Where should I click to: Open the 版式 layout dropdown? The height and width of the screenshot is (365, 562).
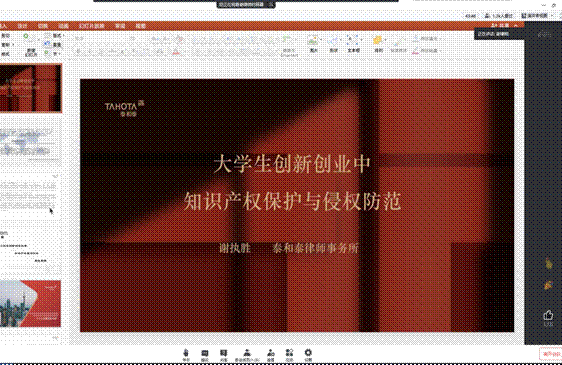(x=57, y=35)
